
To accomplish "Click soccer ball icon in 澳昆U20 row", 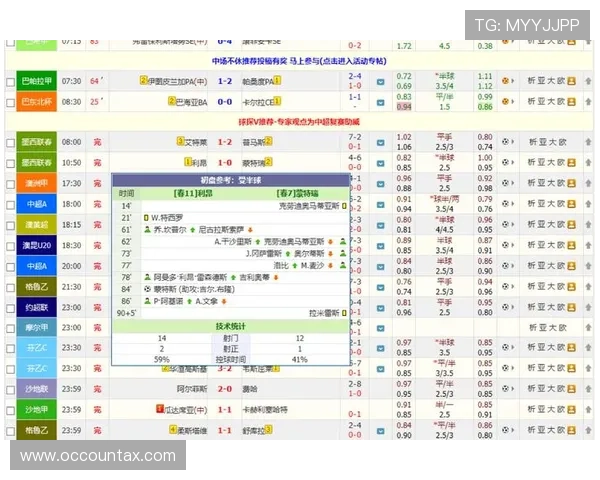I will tap(505, 245).
